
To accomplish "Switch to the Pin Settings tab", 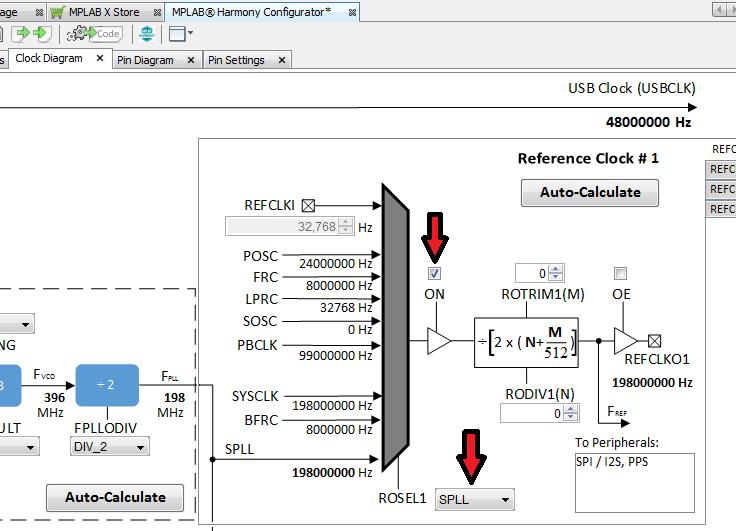I will [x=236, y=60].
